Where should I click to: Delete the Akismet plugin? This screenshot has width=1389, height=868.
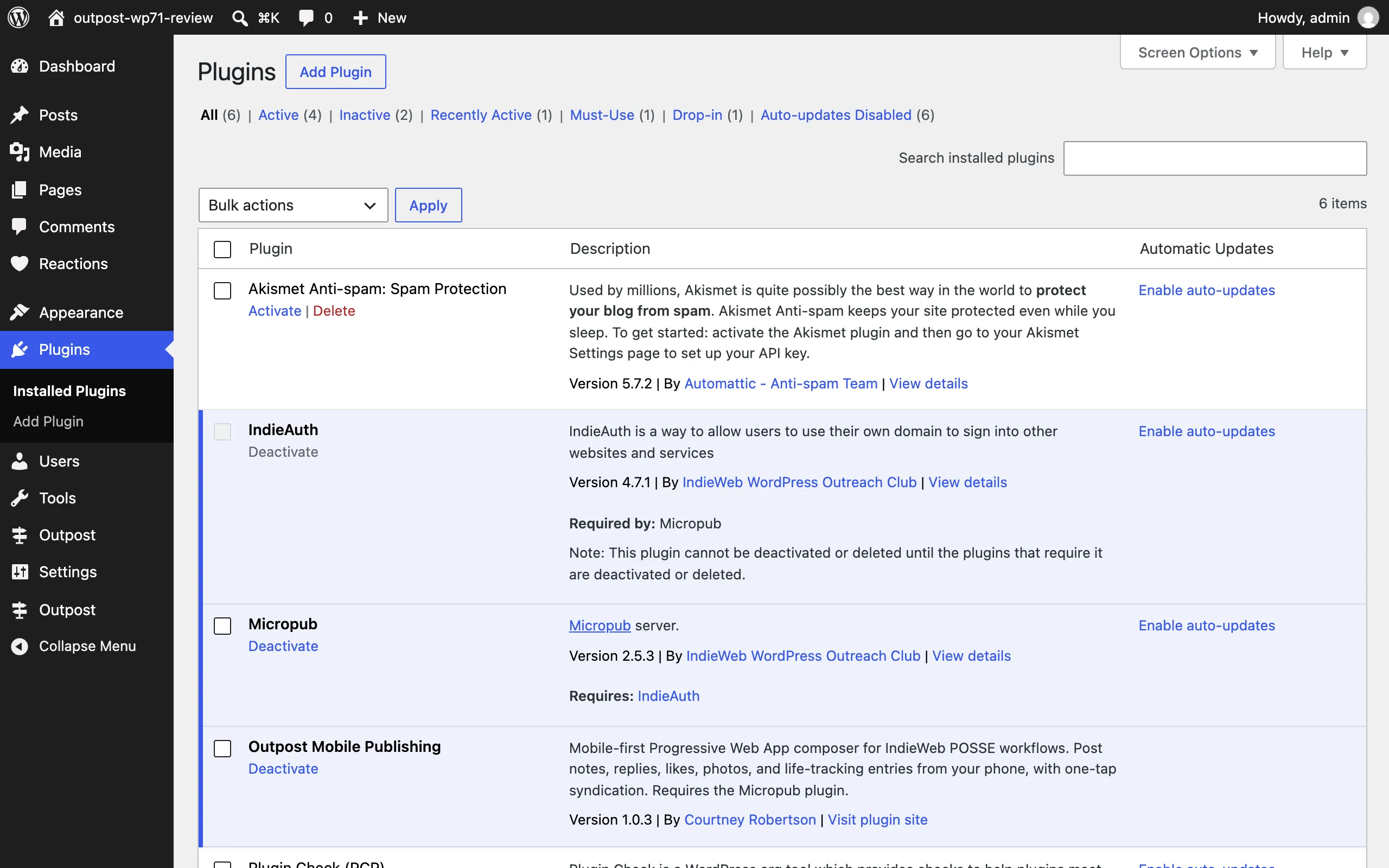pyautogui.click(x=334, y=310)
